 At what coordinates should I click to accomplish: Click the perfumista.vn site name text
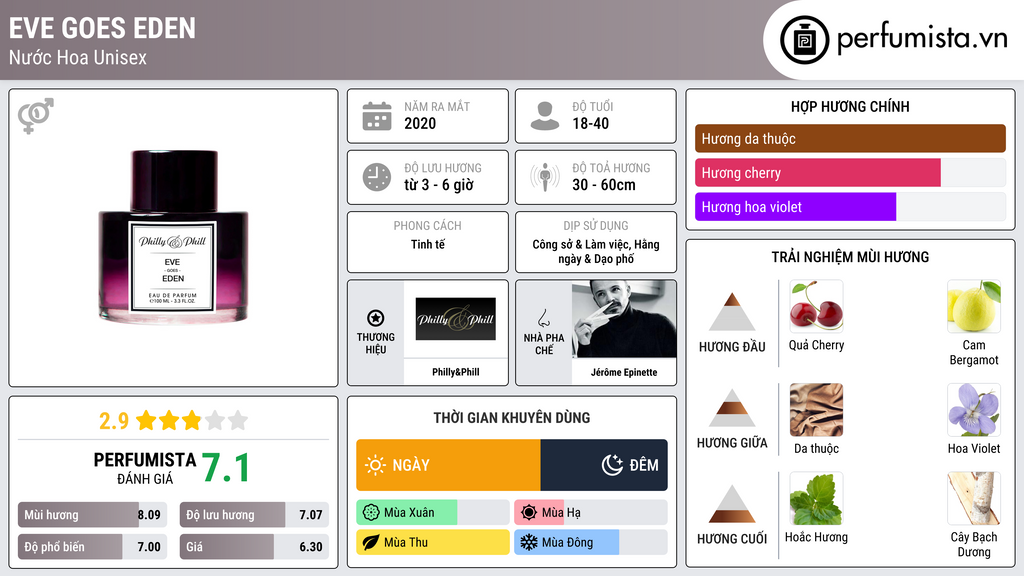pyautogui.click(x=921, y=38)
